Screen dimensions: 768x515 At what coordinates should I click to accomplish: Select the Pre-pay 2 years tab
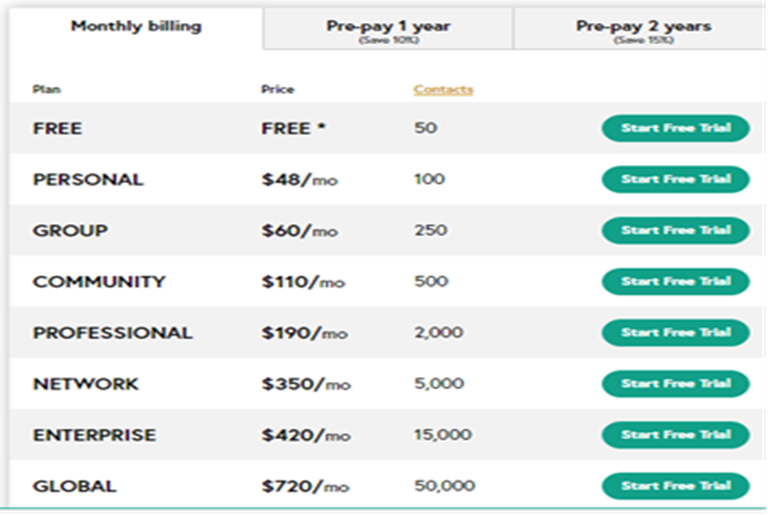643,29
